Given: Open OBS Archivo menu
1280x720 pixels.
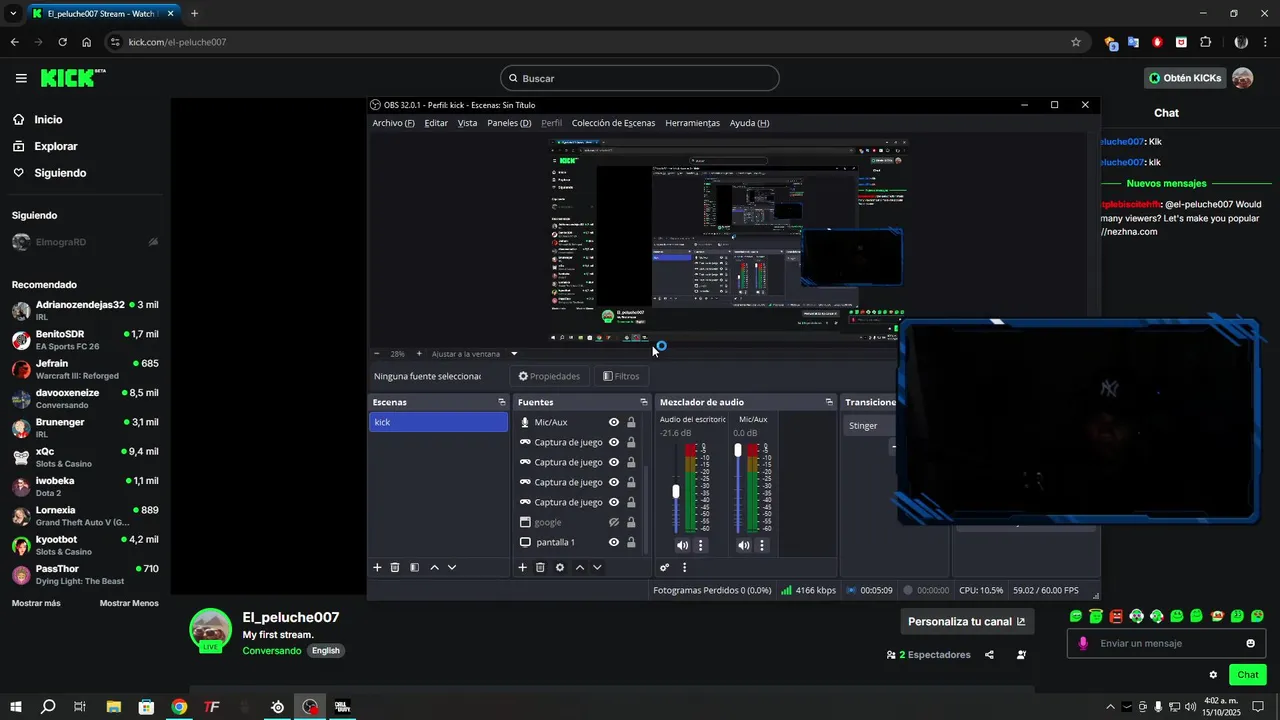Looking at the screenshot, I should (x=393, y=123).
